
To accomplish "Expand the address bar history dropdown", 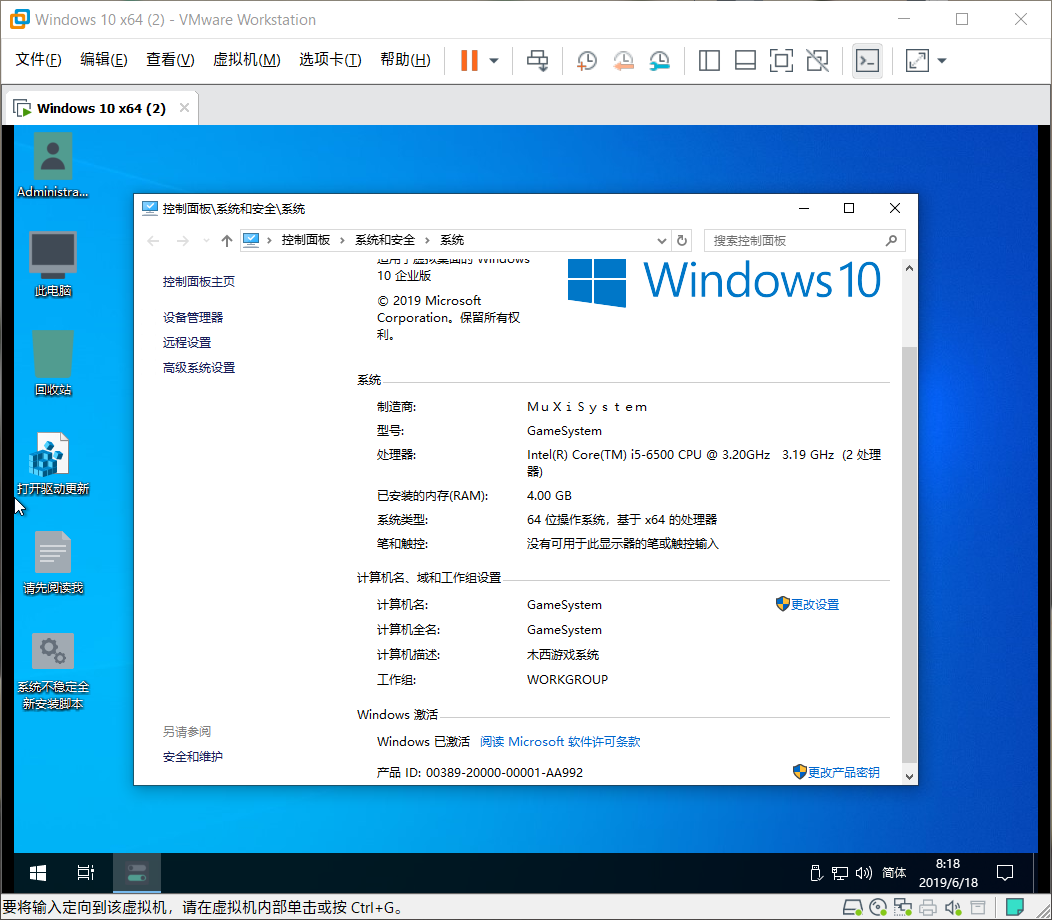I will [662, 240].
